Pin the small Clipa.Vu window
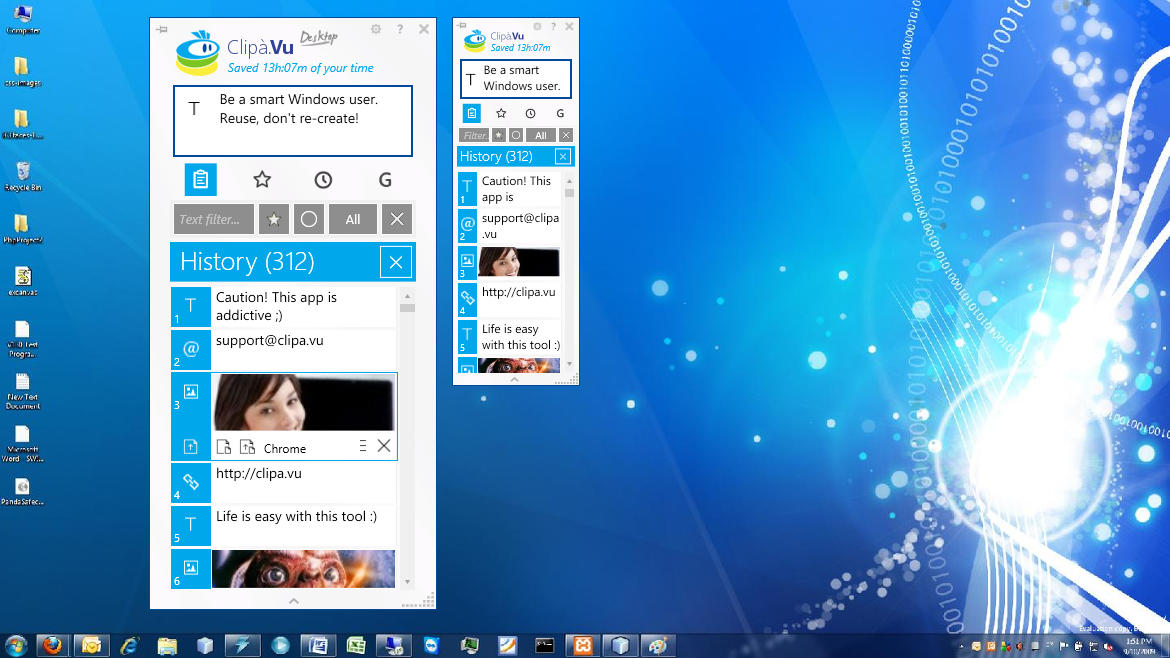 point(462,25)
